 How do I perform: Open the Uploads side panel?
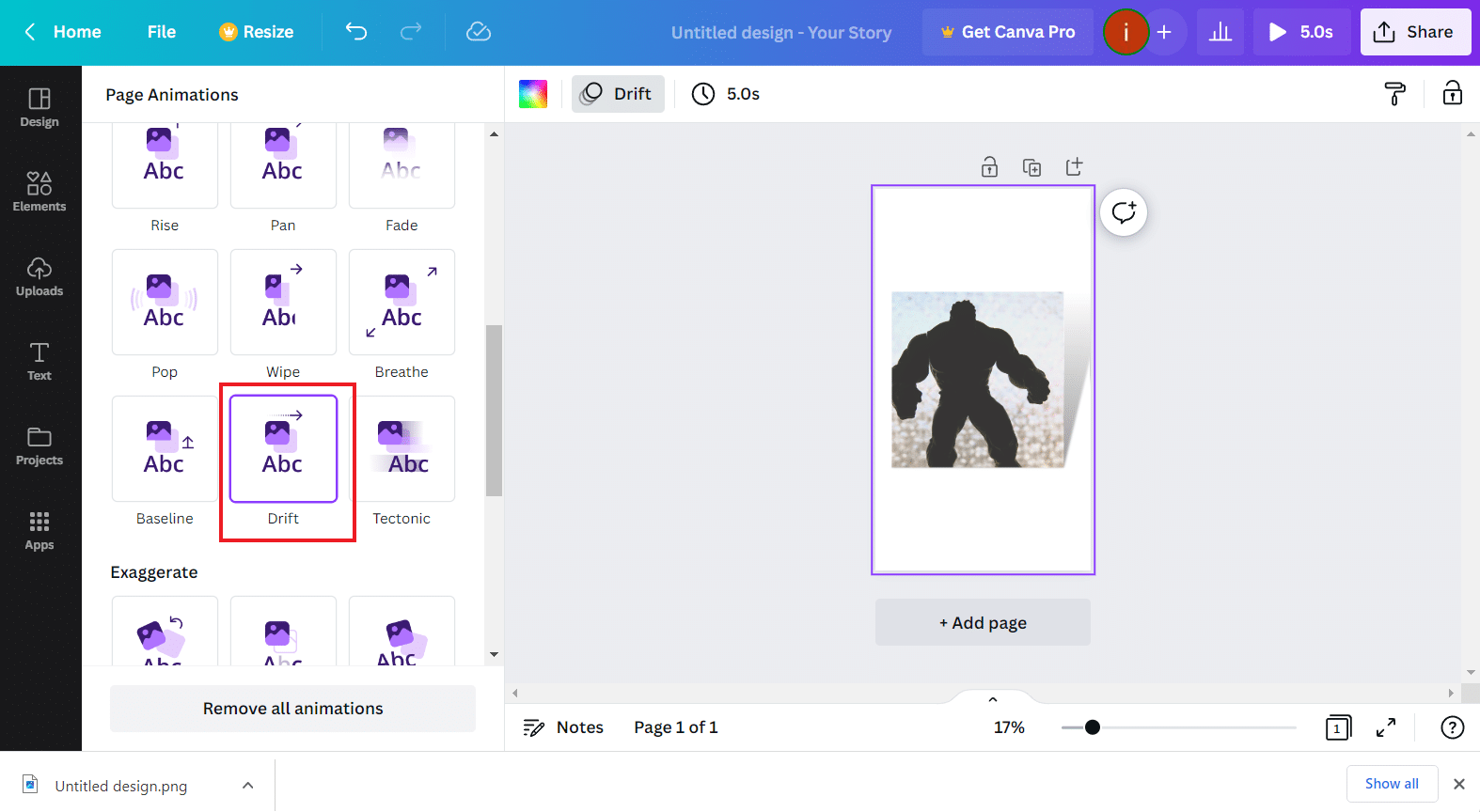[x=39, y=277]
